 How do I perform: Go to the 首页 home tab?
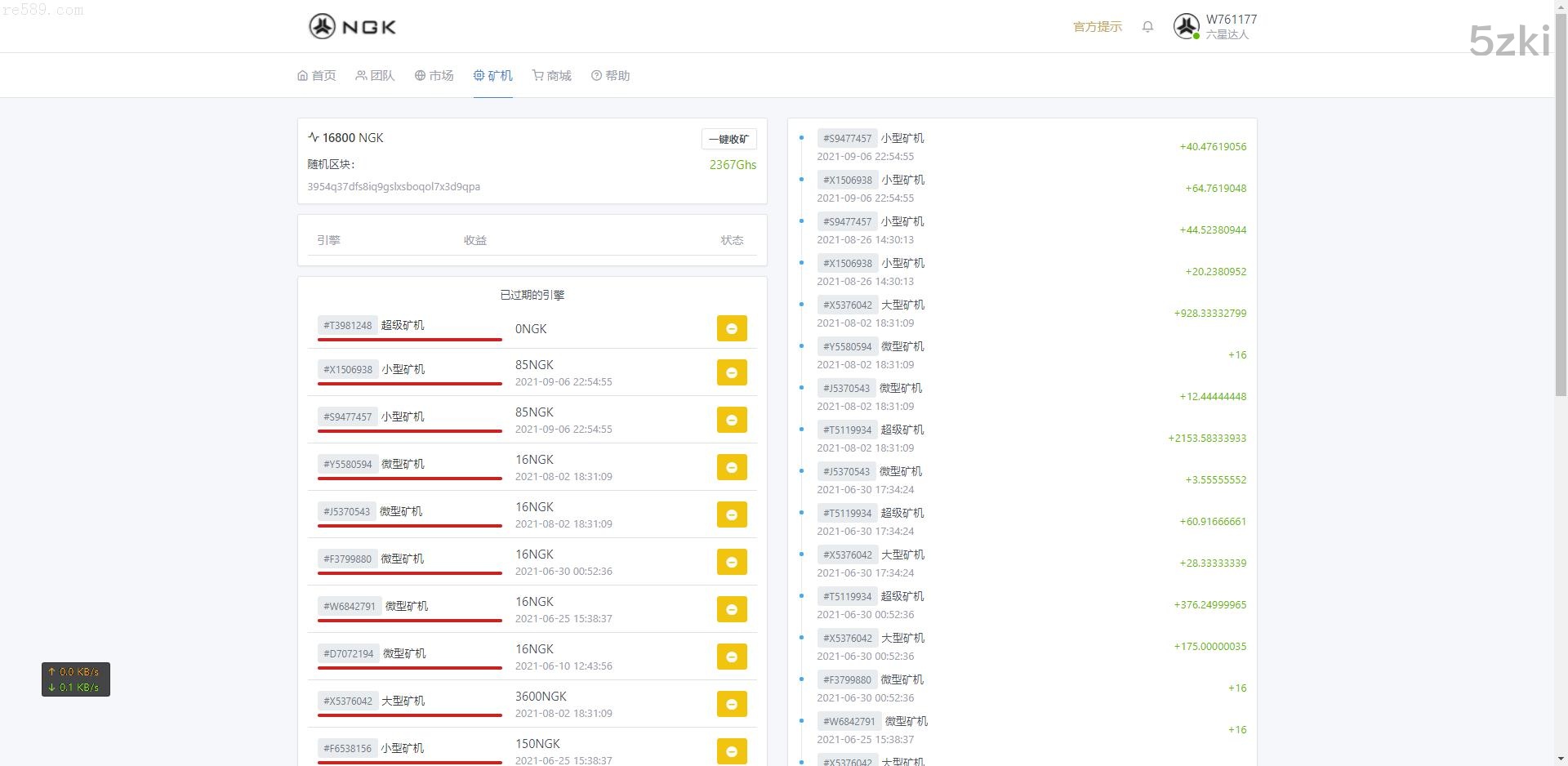tap(317, 75)
